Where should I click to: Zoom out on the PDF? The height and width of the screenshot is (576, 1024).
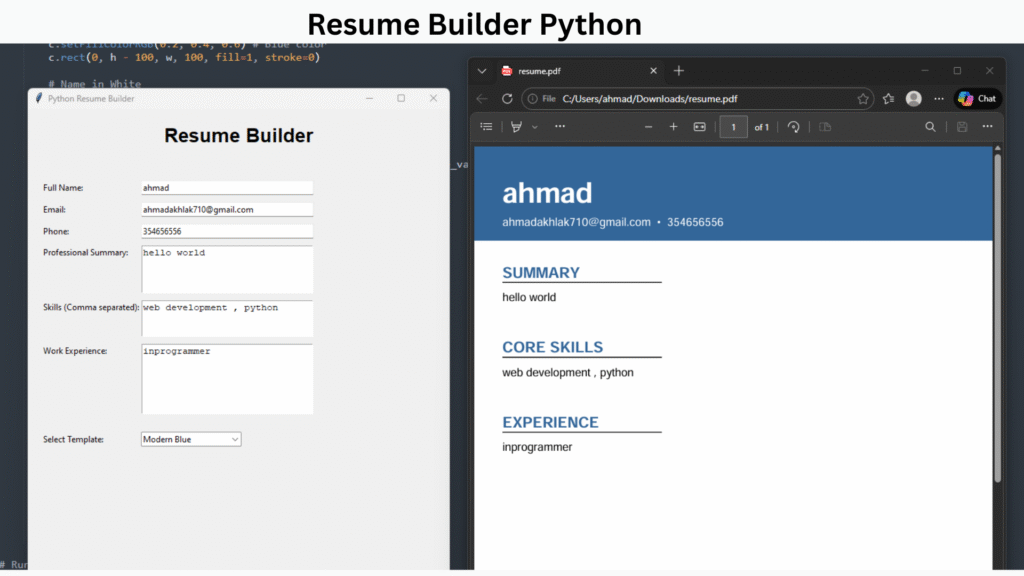point(648,127)
